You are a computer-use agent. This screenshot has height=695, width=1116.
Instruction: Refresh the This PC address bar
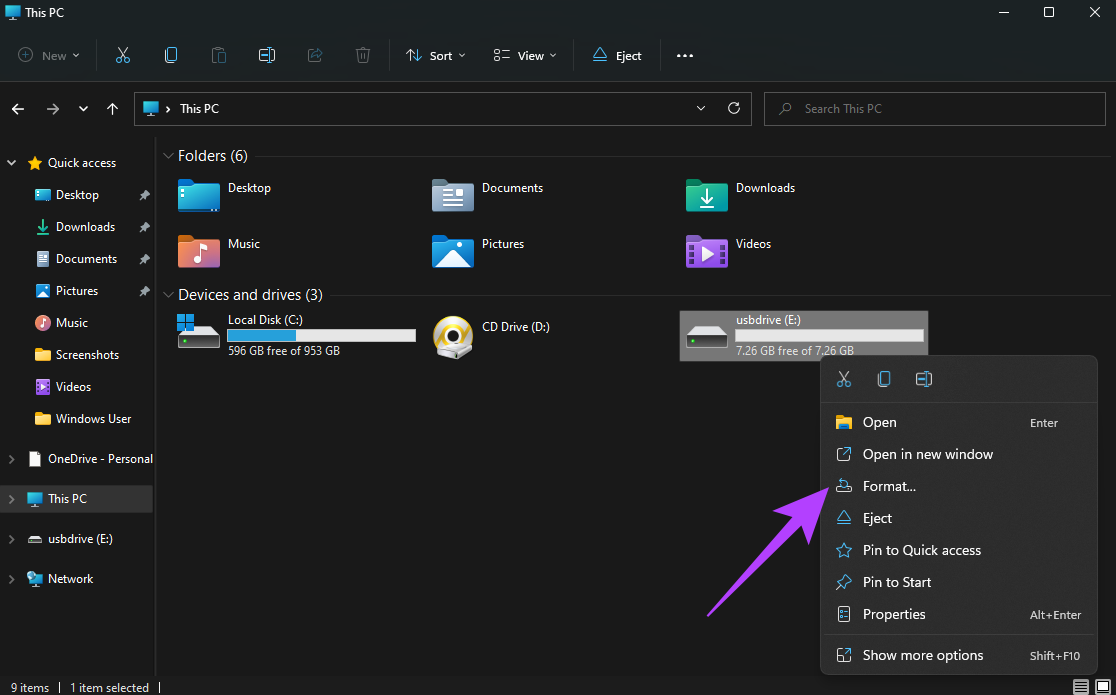click(x=734, y=108)
